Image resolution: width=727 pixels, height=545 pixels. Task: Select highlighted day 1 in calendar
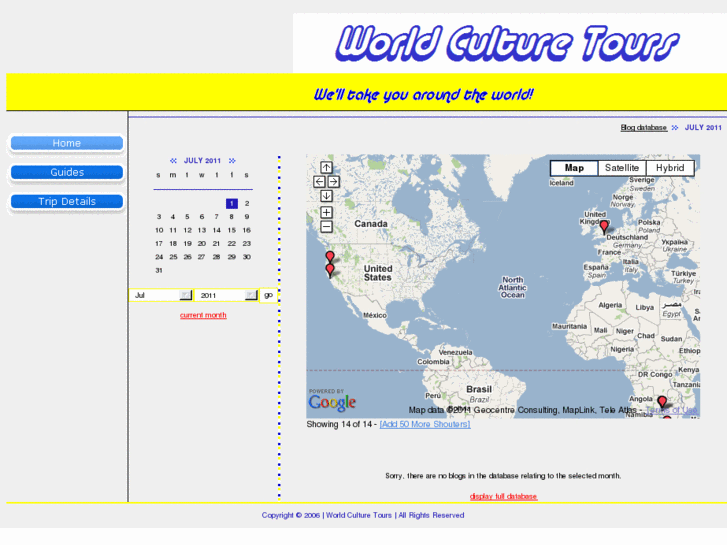232,203
